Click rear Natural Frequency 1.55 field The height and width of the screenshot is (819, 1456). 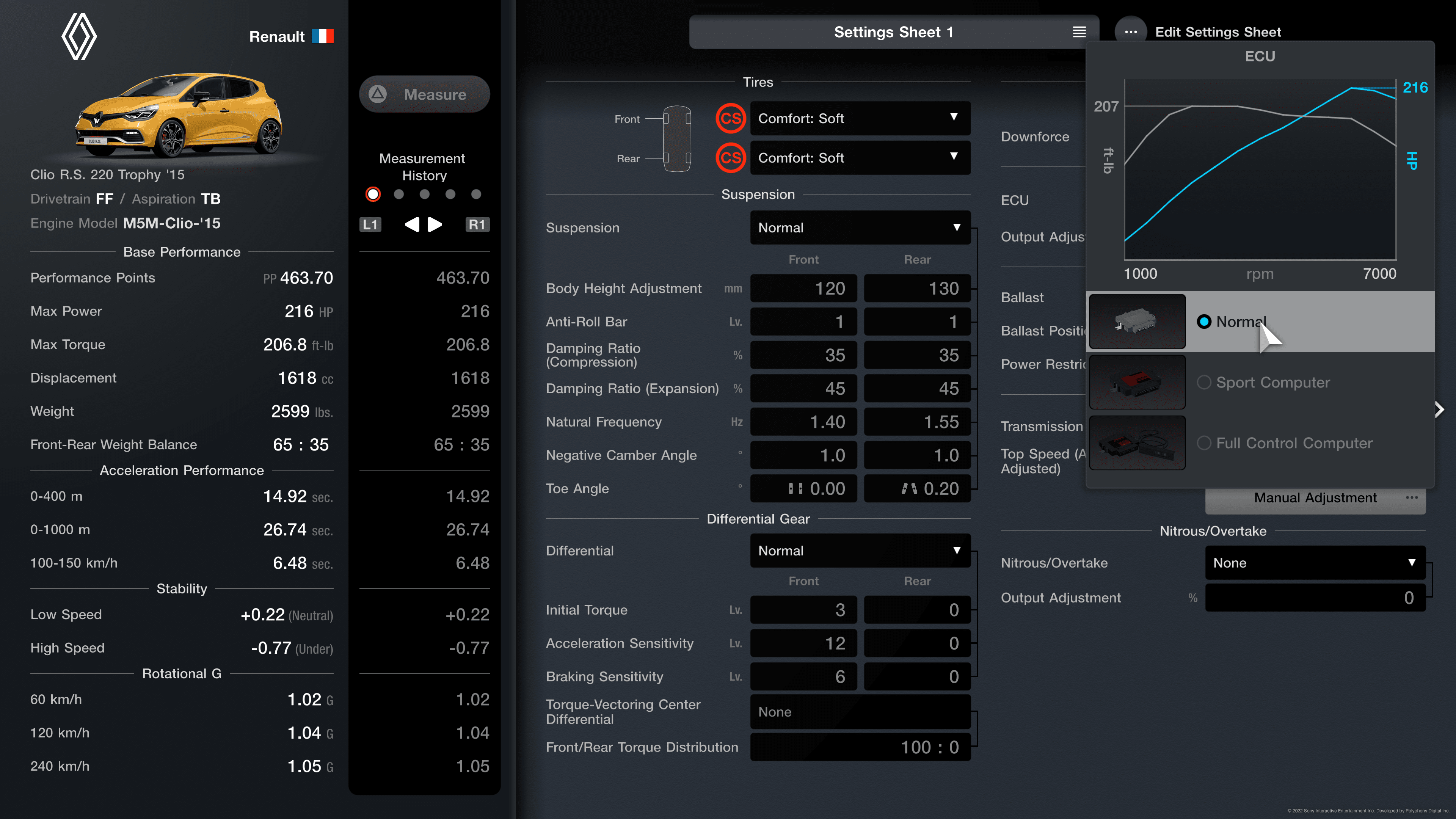(917, 422)
